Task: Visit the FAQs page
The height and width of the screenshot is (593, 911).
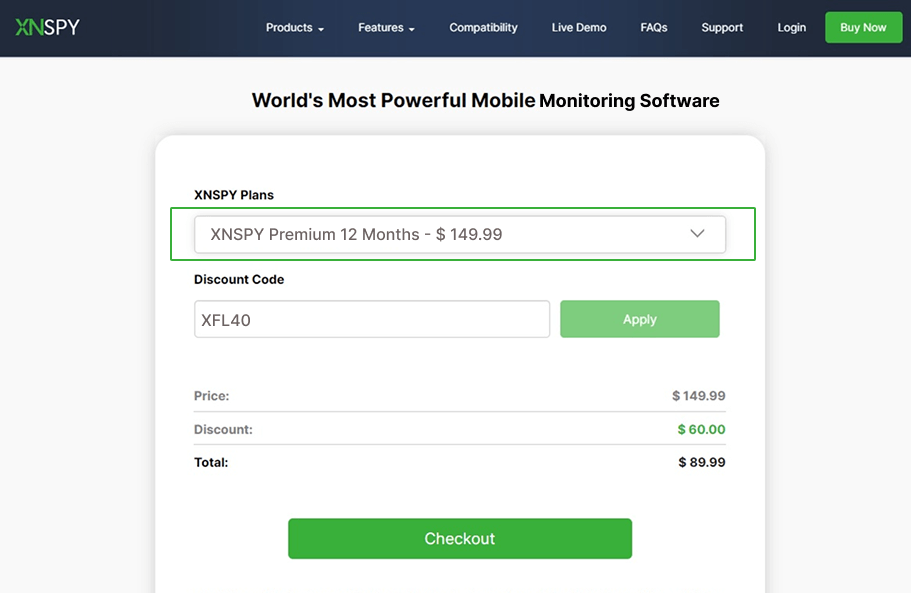Action: (654, 28)
